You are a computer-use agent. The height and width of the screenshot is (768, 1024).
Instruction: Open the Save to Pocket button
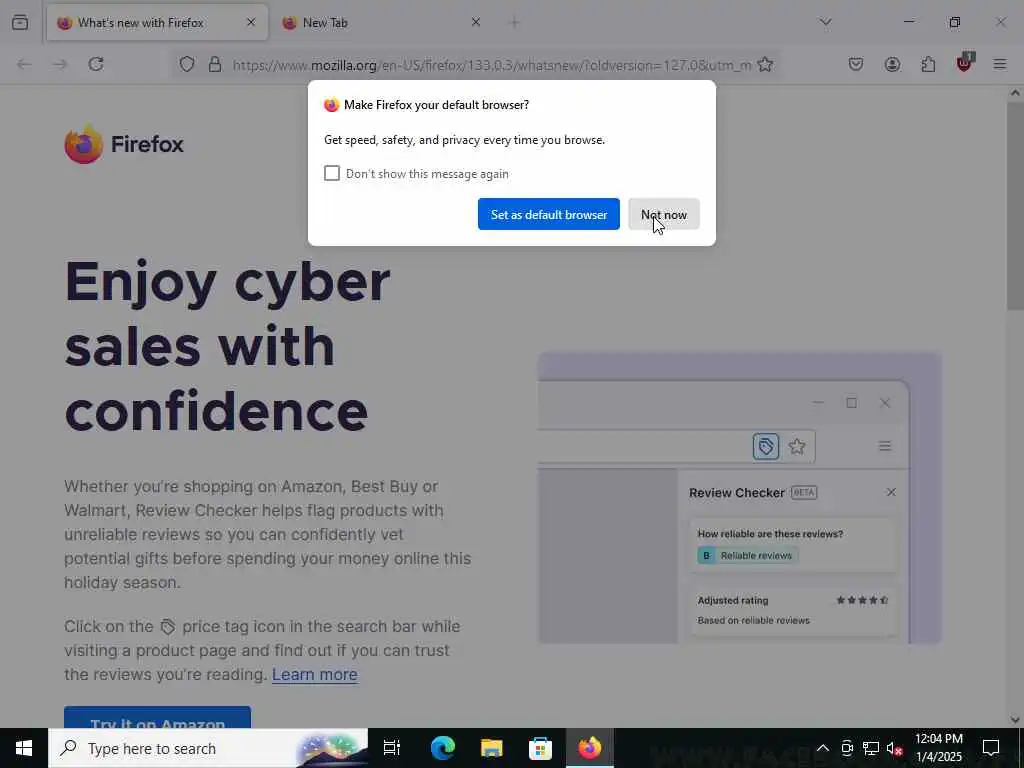pyautogui.click(x=856, y=64)
